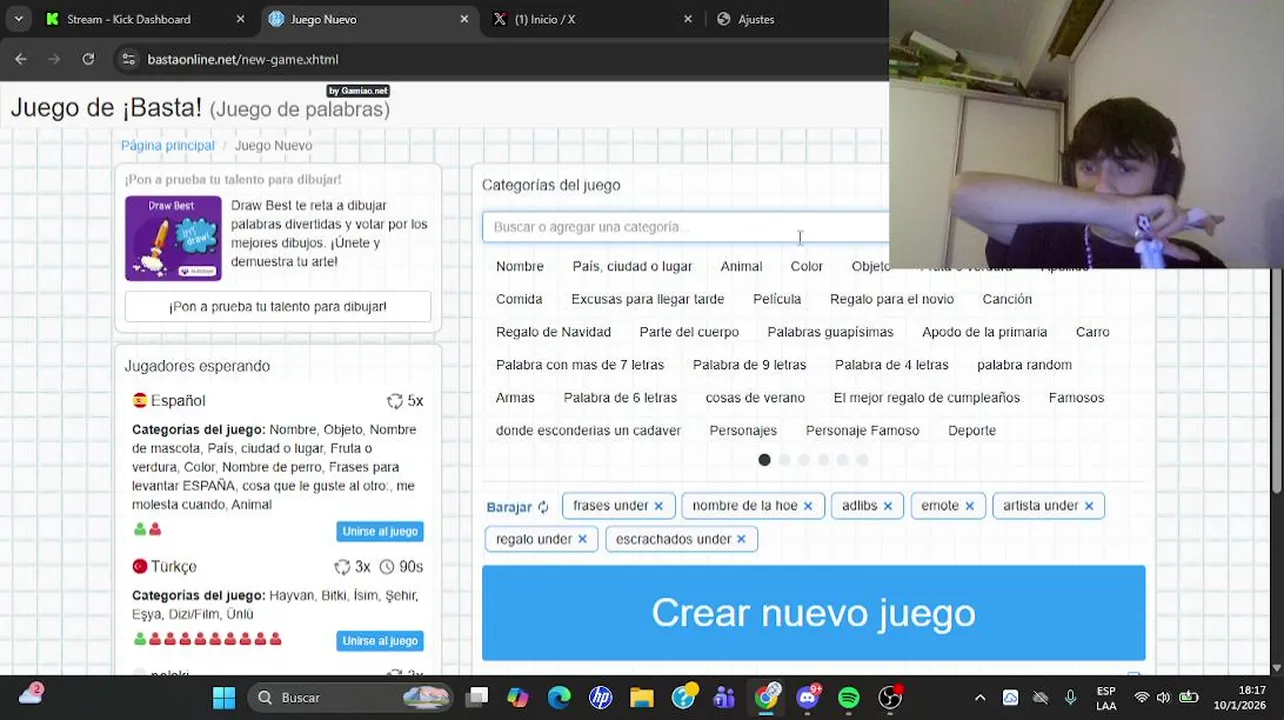Image resolution: width=1284 pixels, height=720 pixels.
Task: Remove the 'escrachados under' category tag
Action: point(741,539)
